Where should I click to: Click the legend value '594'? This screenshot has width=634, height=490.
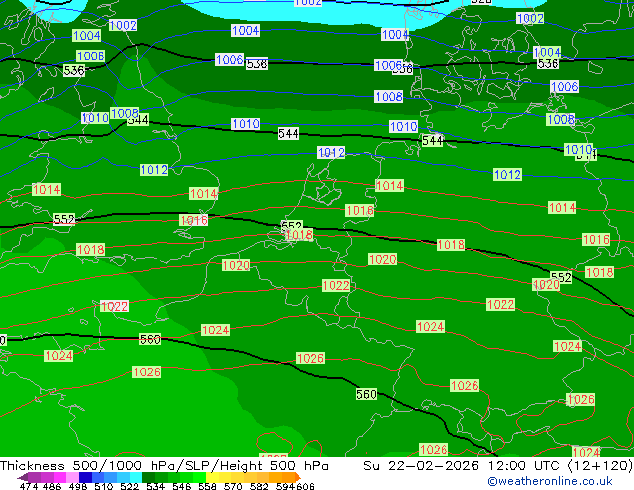tap(285, 486)
